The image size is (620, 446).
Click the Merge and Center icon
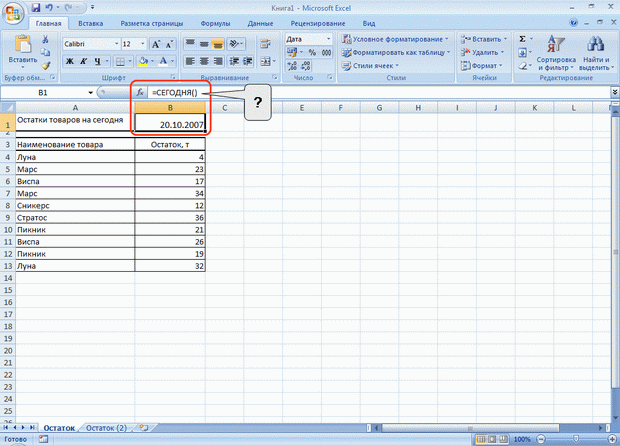(x=266, y=61)
